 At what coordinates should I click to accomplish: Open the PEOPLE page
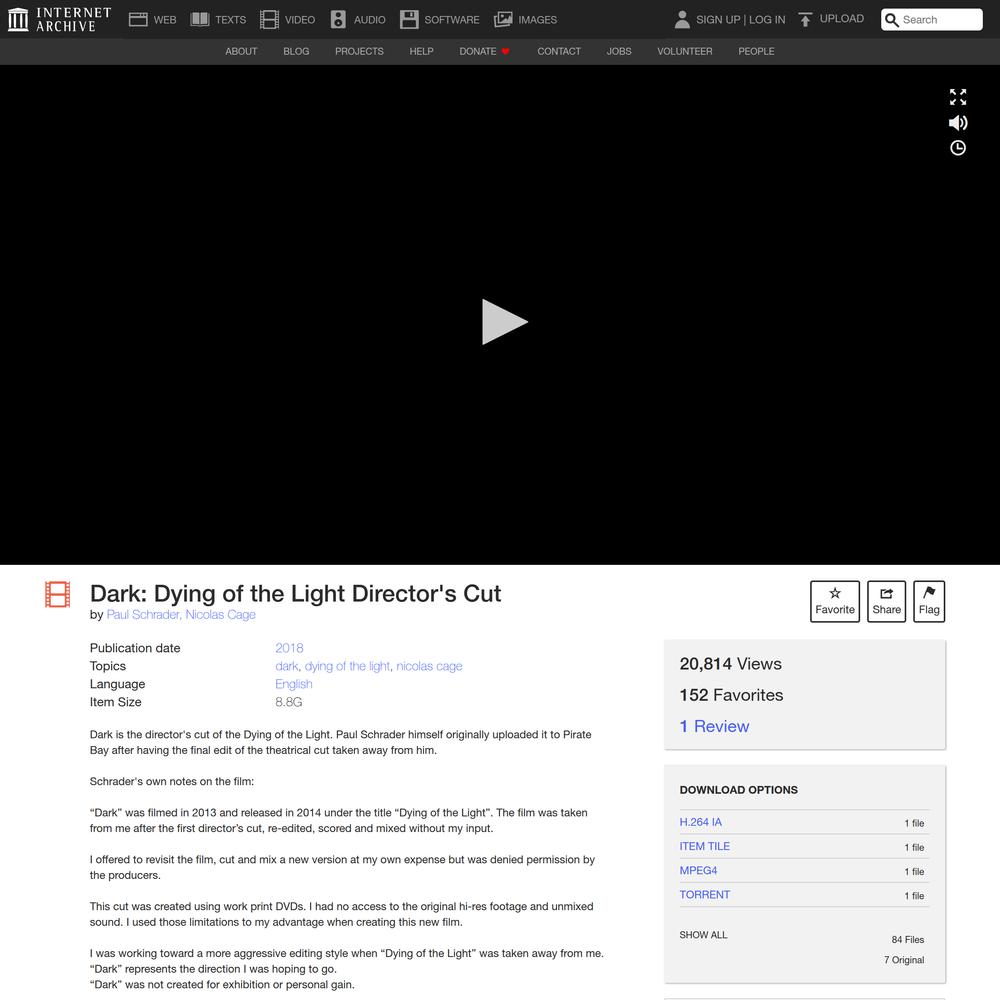tap(756, 52)
